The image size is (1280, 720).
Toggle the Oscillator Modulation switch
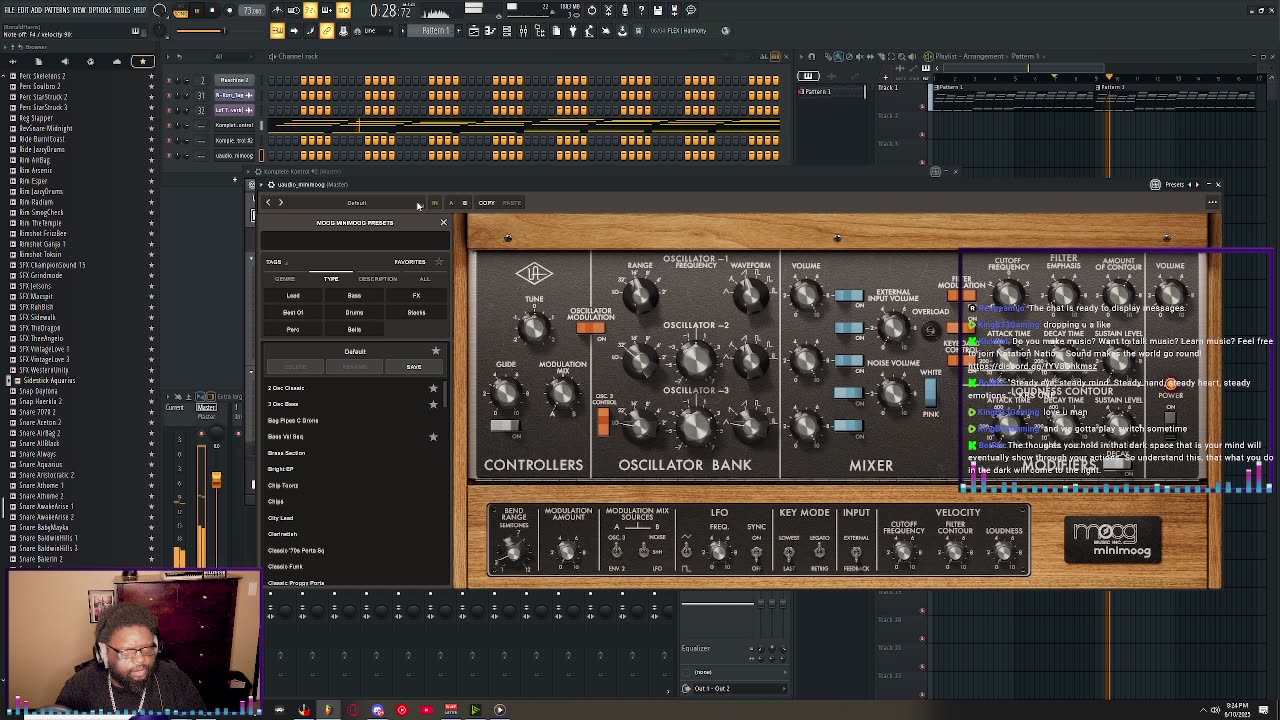point(590,328)
